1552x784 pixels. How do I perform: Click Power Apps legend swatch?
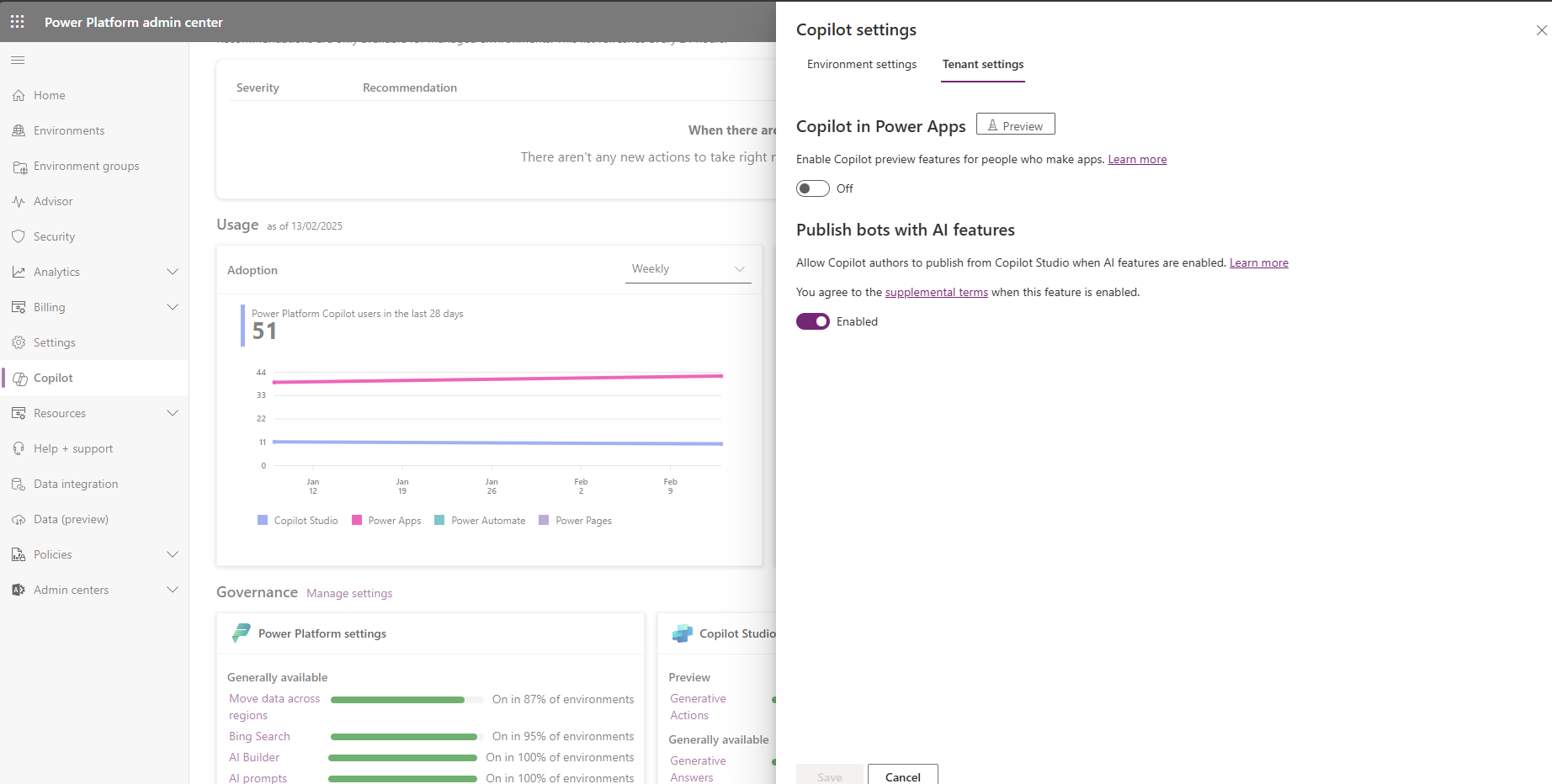coord(357,520)
